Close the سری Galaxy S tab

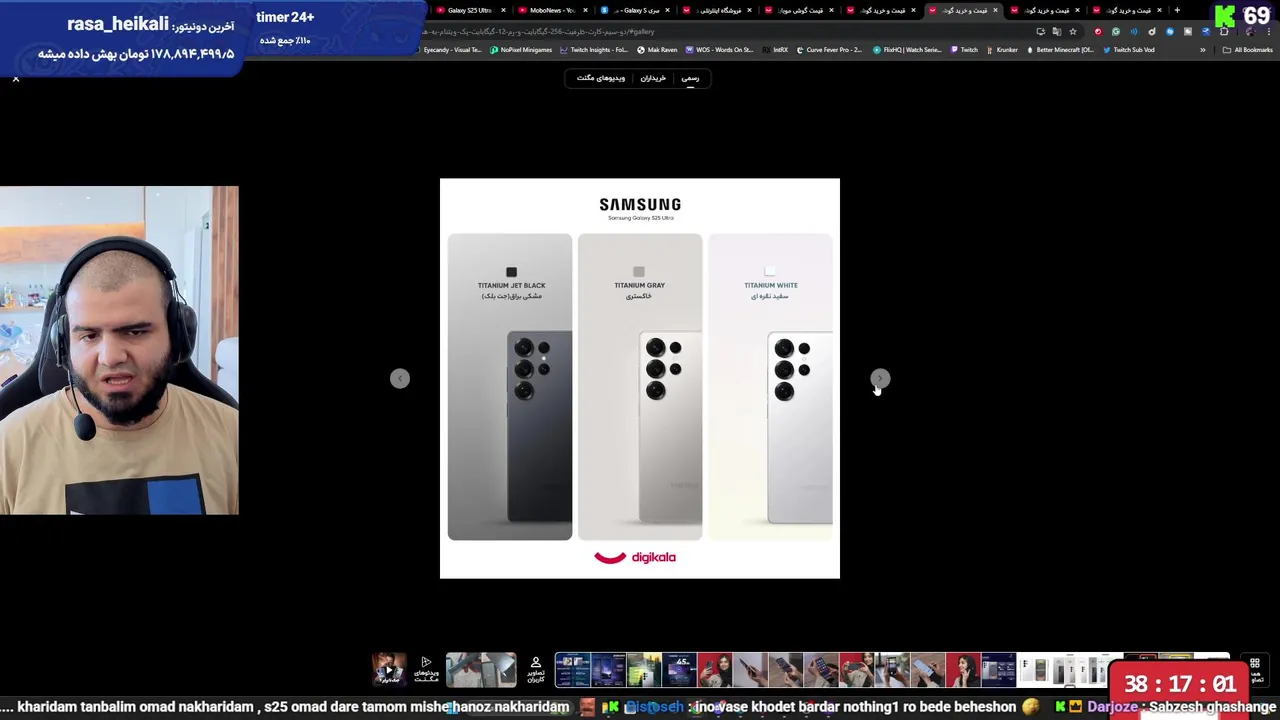[x=667, y=10]
